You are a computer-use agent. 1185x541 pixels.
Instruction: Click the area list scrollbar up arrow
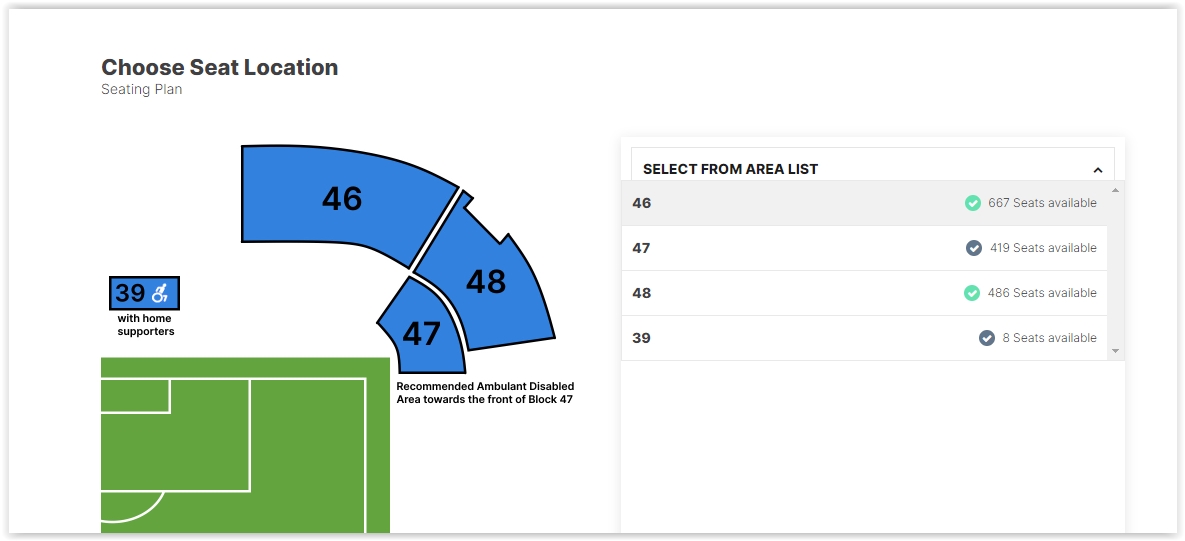(1115, 190)
